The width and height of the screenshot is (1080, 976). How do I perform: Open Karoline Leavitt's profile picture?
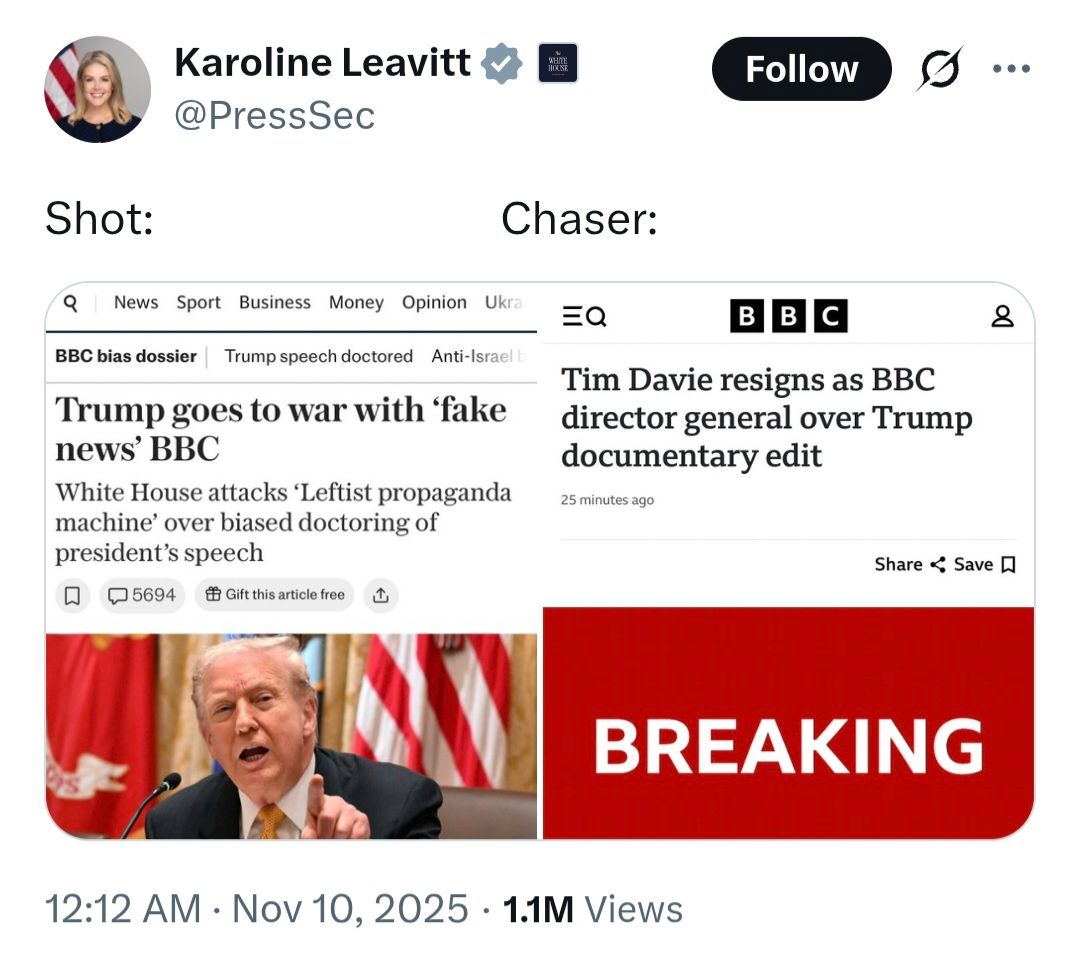click(97, 89)
